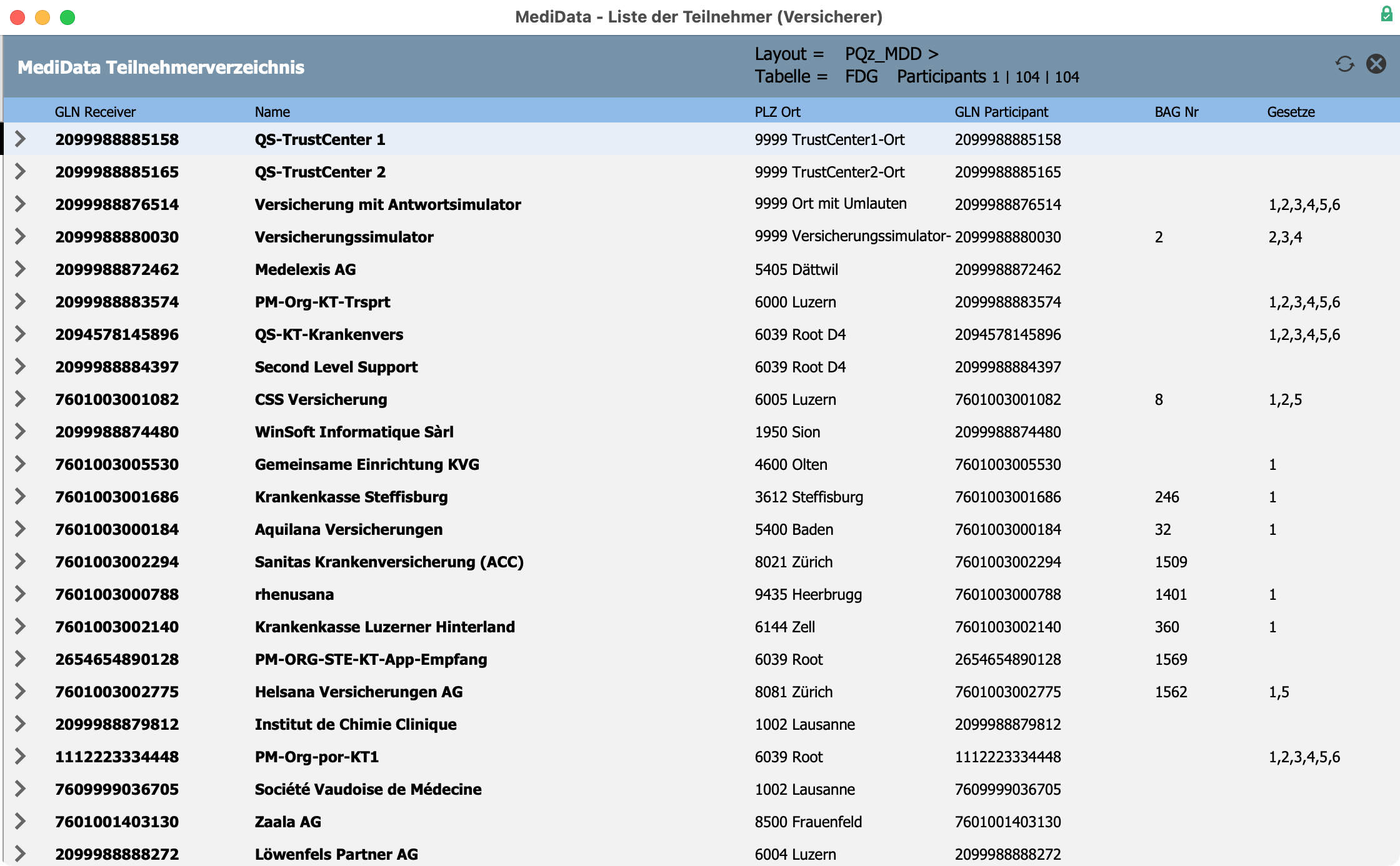Click the green lock icon in title bar
The image size is (1400, 866).
pos(1386,14)
